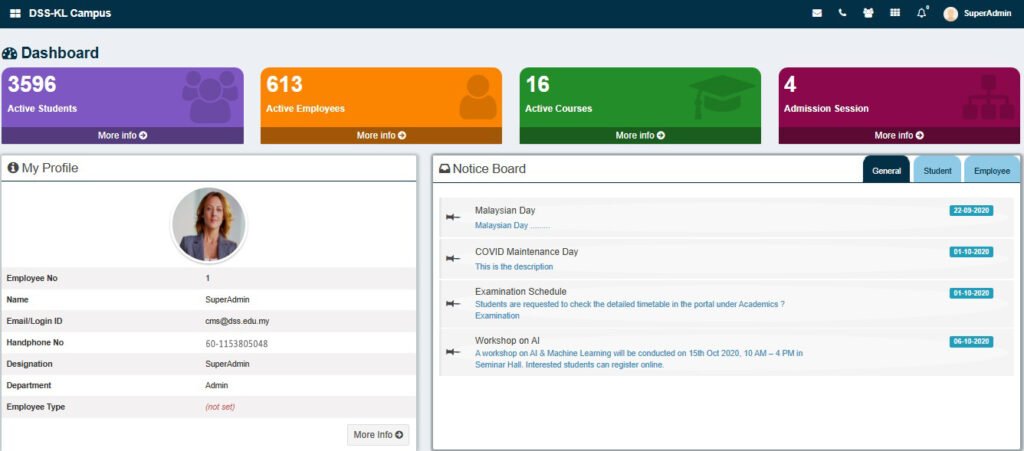
Task: Click the pin icon beside Malaysian Day
Action: pyautogui.click(x=453, y=217)
